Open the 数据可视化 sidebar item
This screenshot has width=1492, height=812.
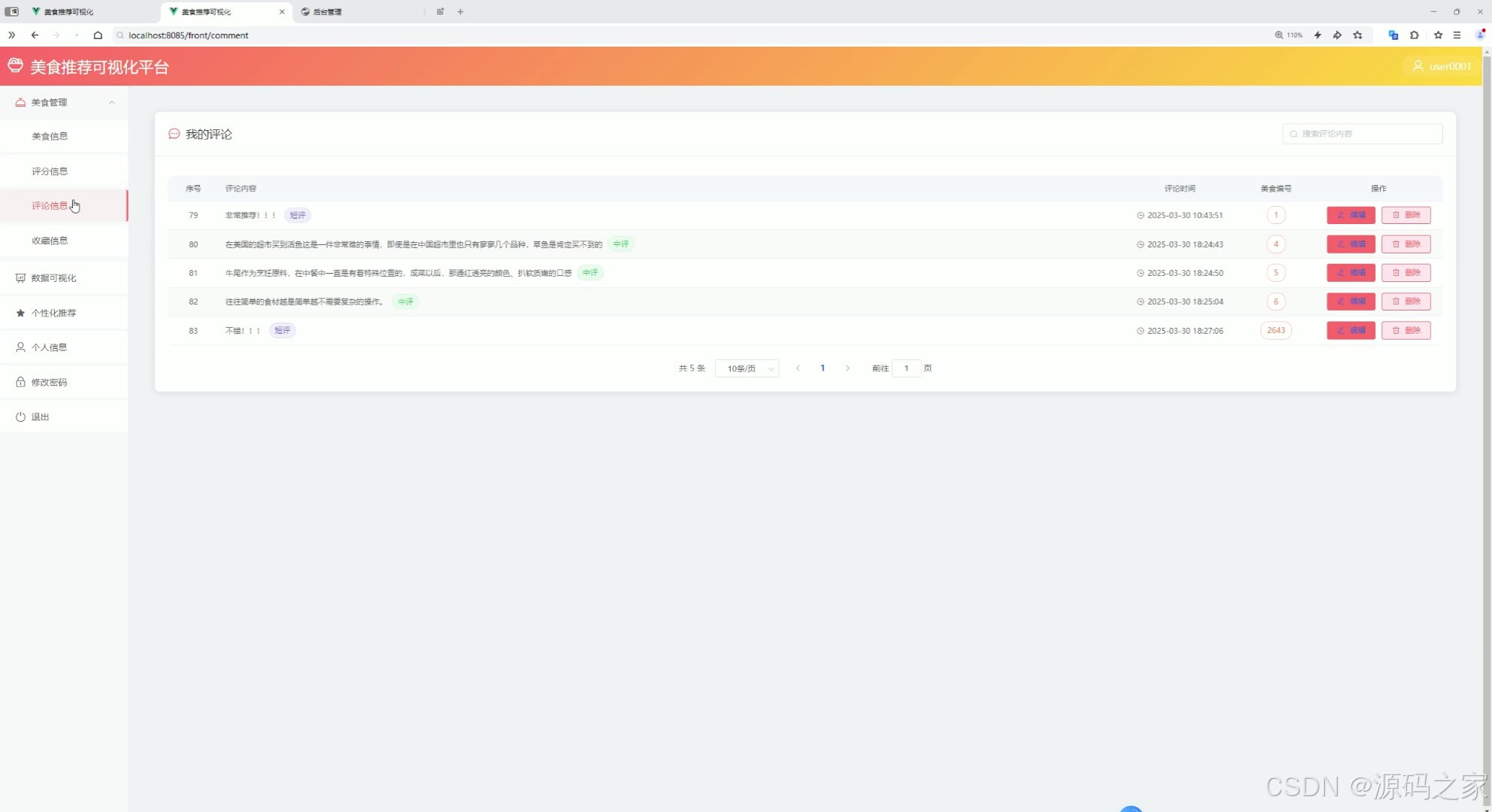coord(53,278)
